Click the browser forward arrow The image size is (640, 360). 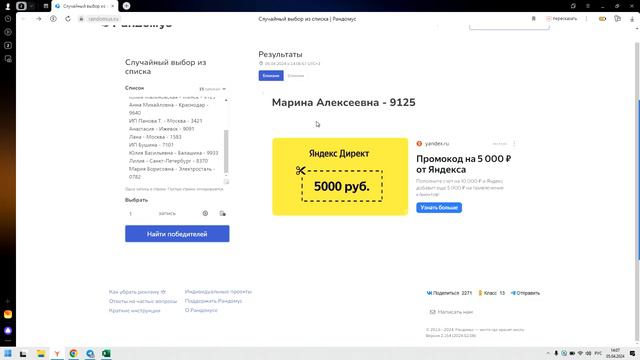point(38,19)
